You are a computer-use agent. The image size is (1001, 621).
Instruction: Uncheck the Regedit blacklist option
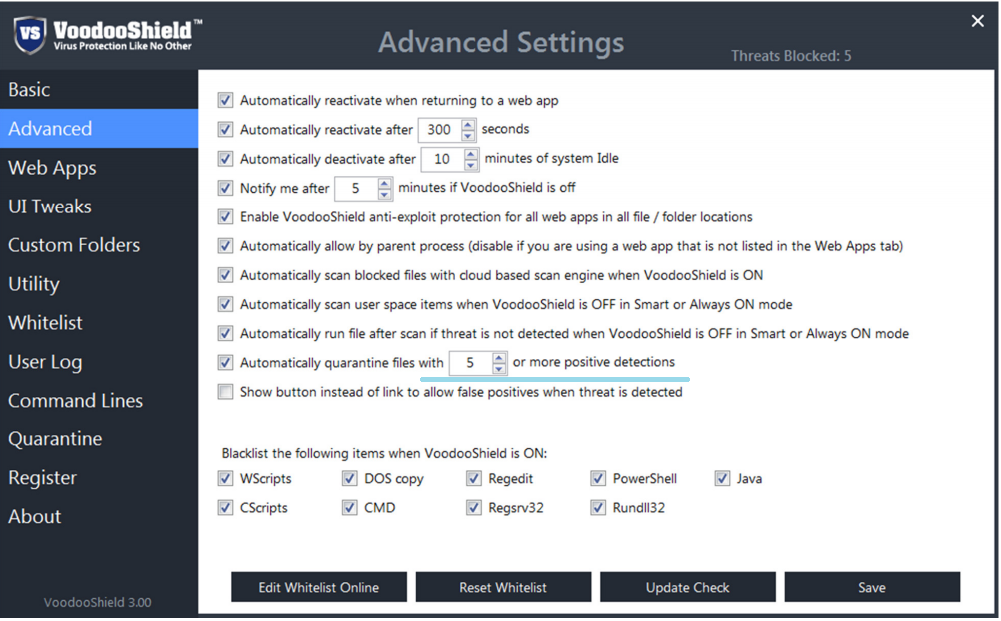click(474, 479)
